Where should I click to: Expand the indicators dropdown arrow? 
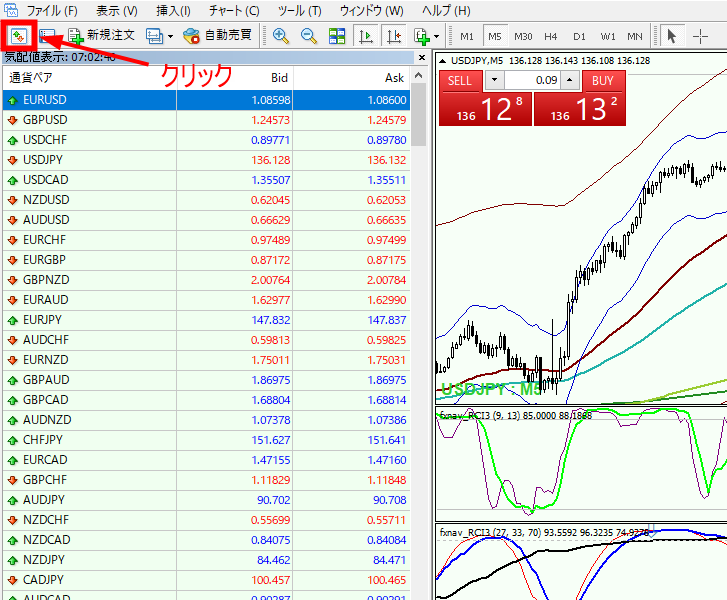point(436,36)
